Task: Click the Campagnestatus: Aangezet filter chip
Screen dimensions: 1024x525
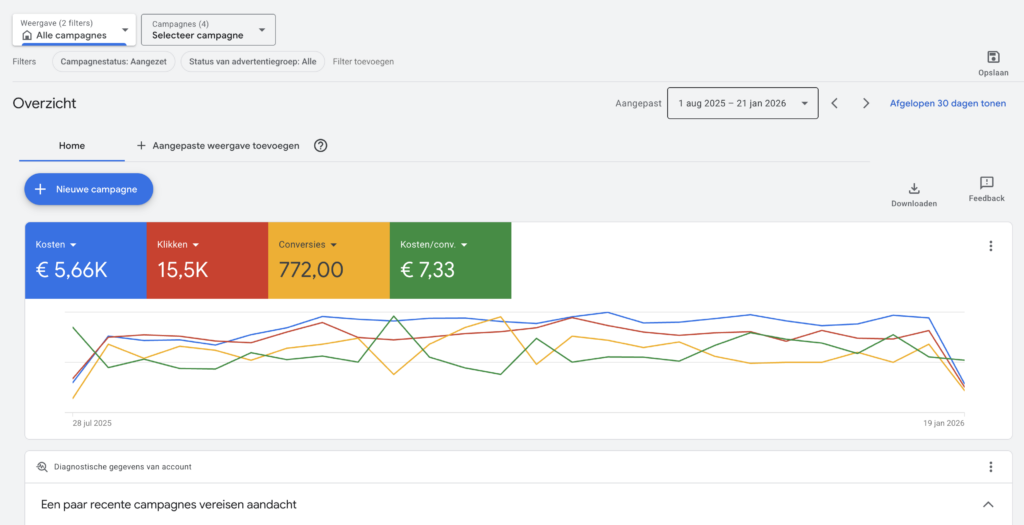Action: click(x=113, y=61)
